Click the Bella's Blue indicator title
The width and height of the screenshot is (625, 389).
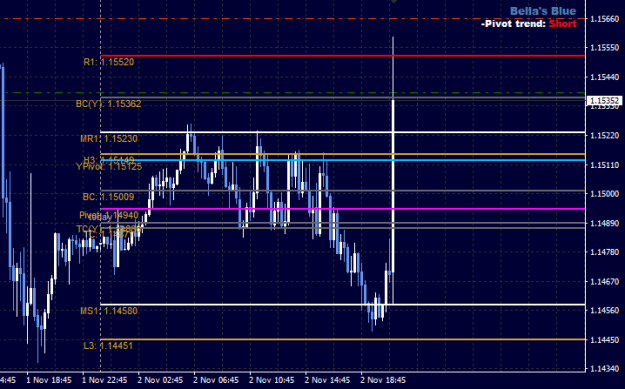[x=543, y=11]
